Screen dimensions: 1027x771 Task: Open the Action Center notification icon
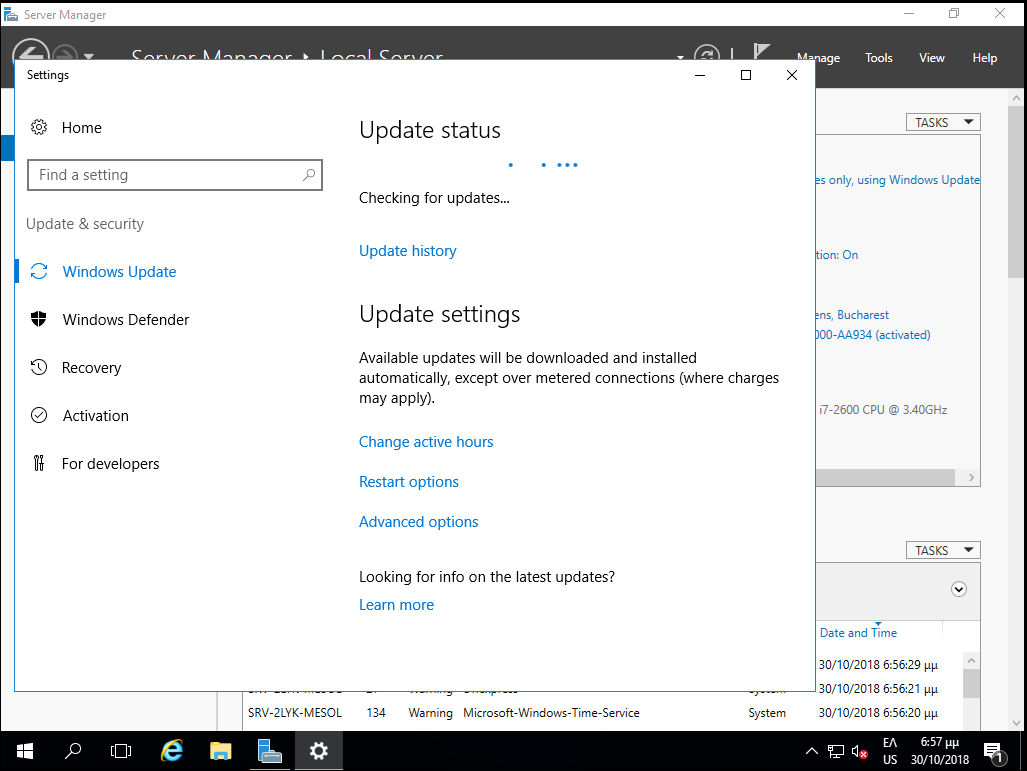coord(993,751)
